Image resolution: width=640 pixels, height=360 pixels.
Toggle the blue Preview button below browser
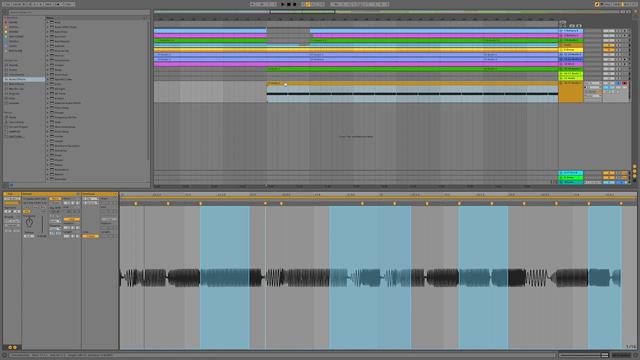(x=11, y=185)
